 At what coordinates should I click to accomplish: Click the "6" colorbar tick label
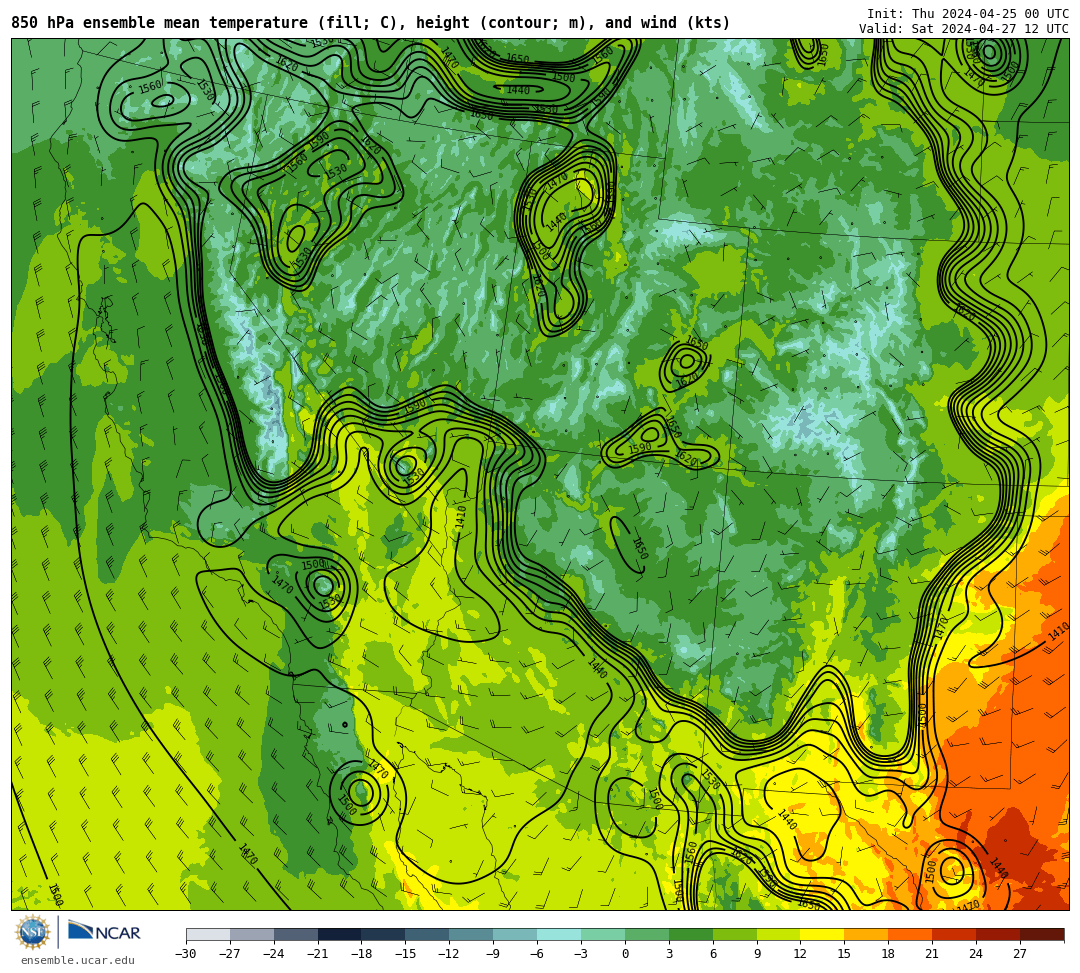(x=714, y=954)
